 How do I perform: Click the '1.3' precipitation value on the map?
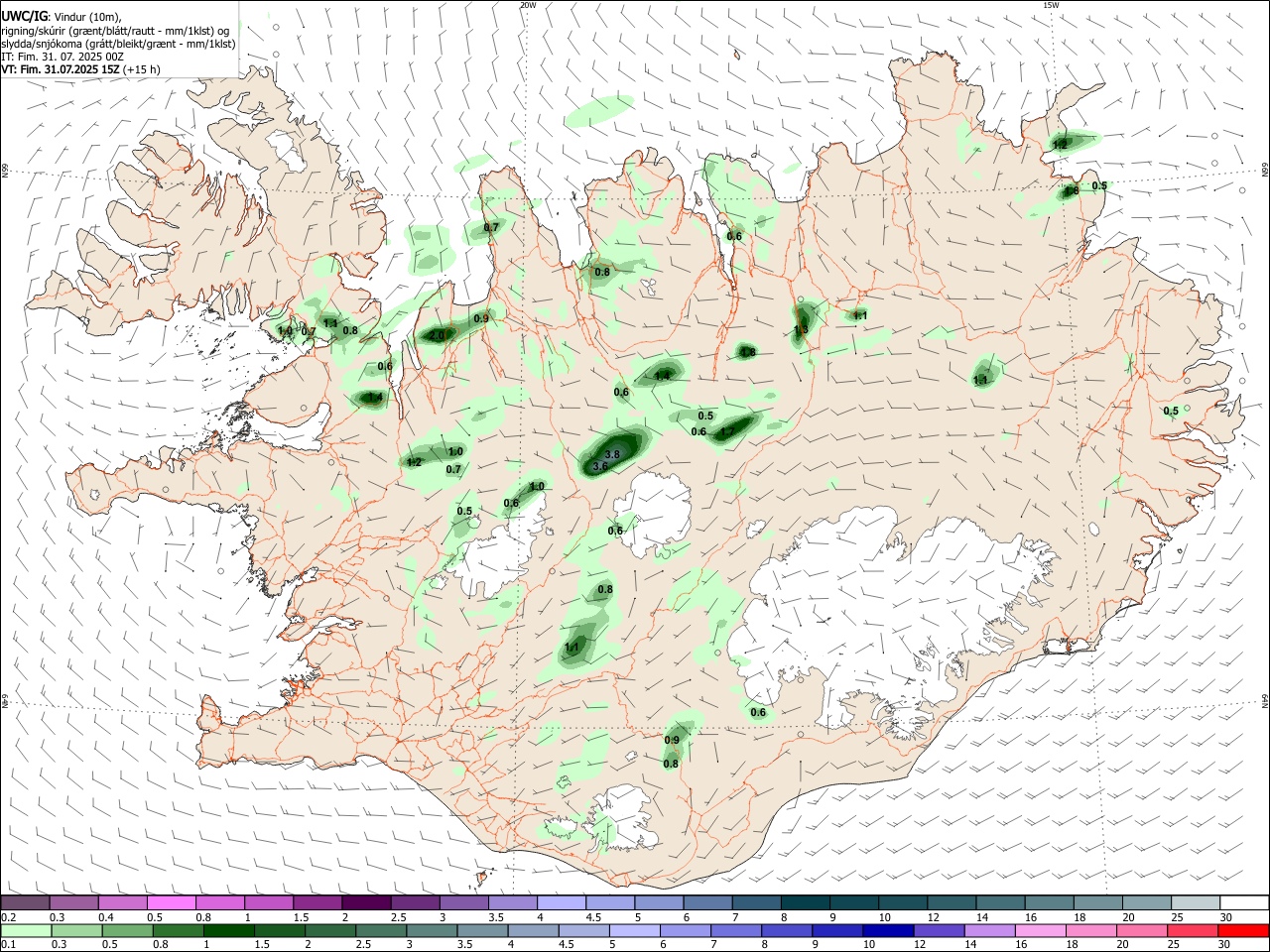coord(801,330)
